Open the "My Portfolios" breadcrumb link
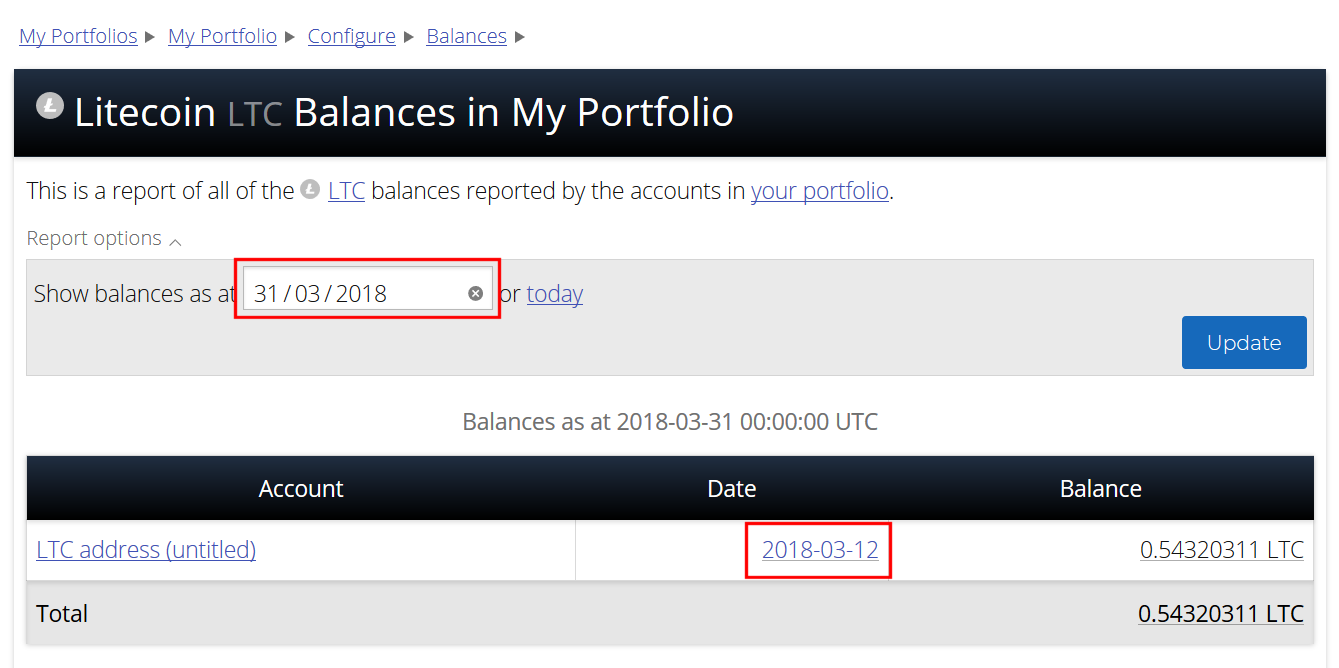This screenshot has width=1339, height=668. pyautogui.click(x=78, y=37)
